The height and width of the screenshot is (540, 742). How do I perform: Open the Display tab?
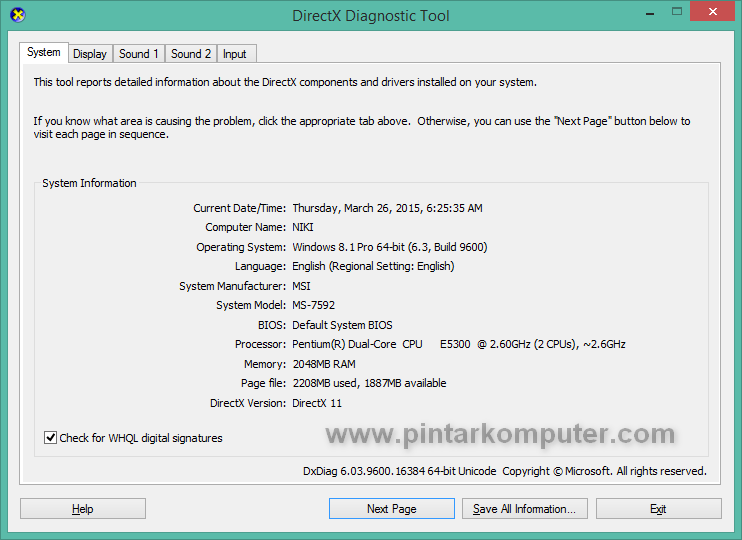[90, 54]
